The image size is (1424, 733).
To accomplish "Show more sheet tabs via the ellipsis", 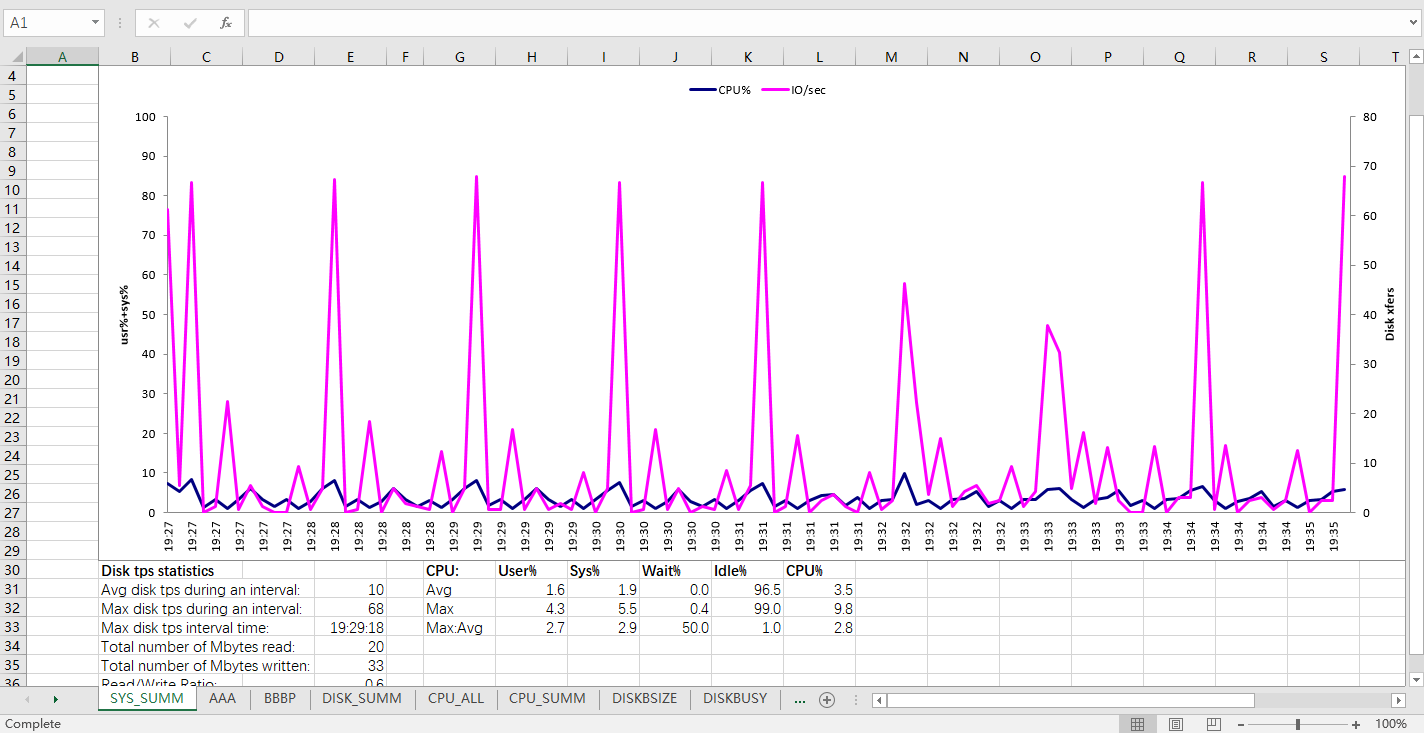I will click(x=799, y=699).
